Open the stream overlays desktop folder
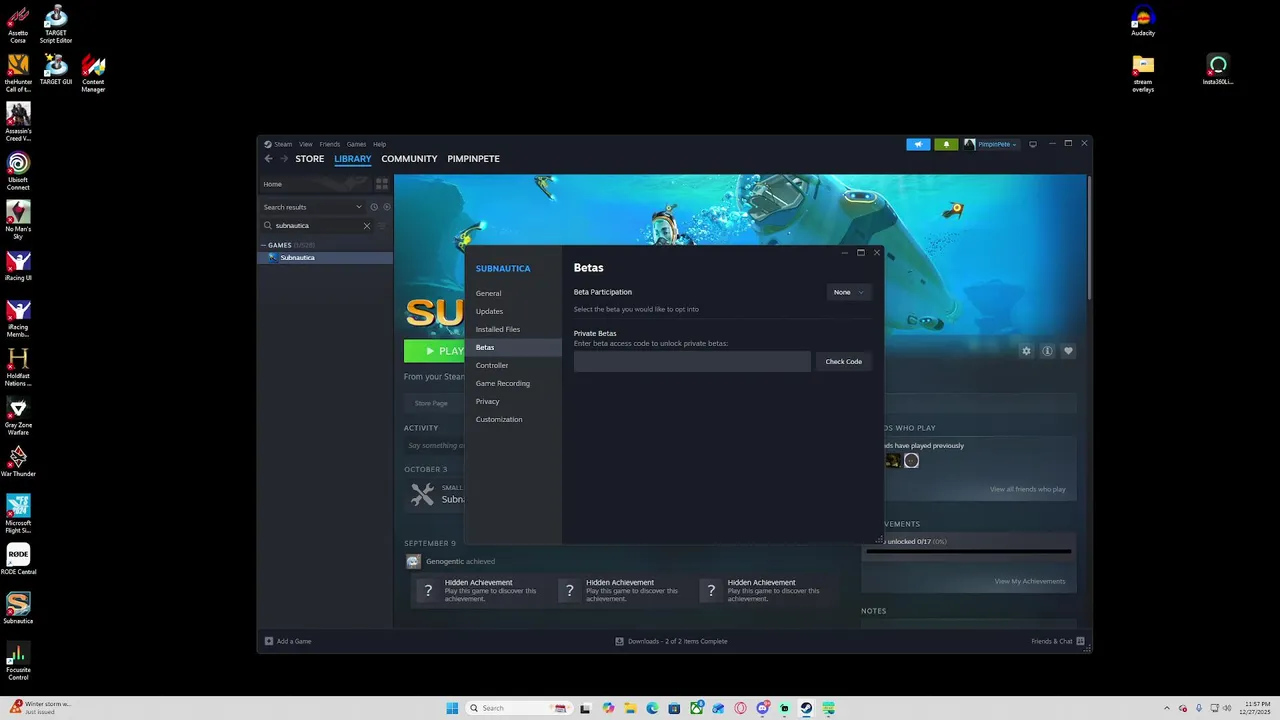 click(1143, 74)
